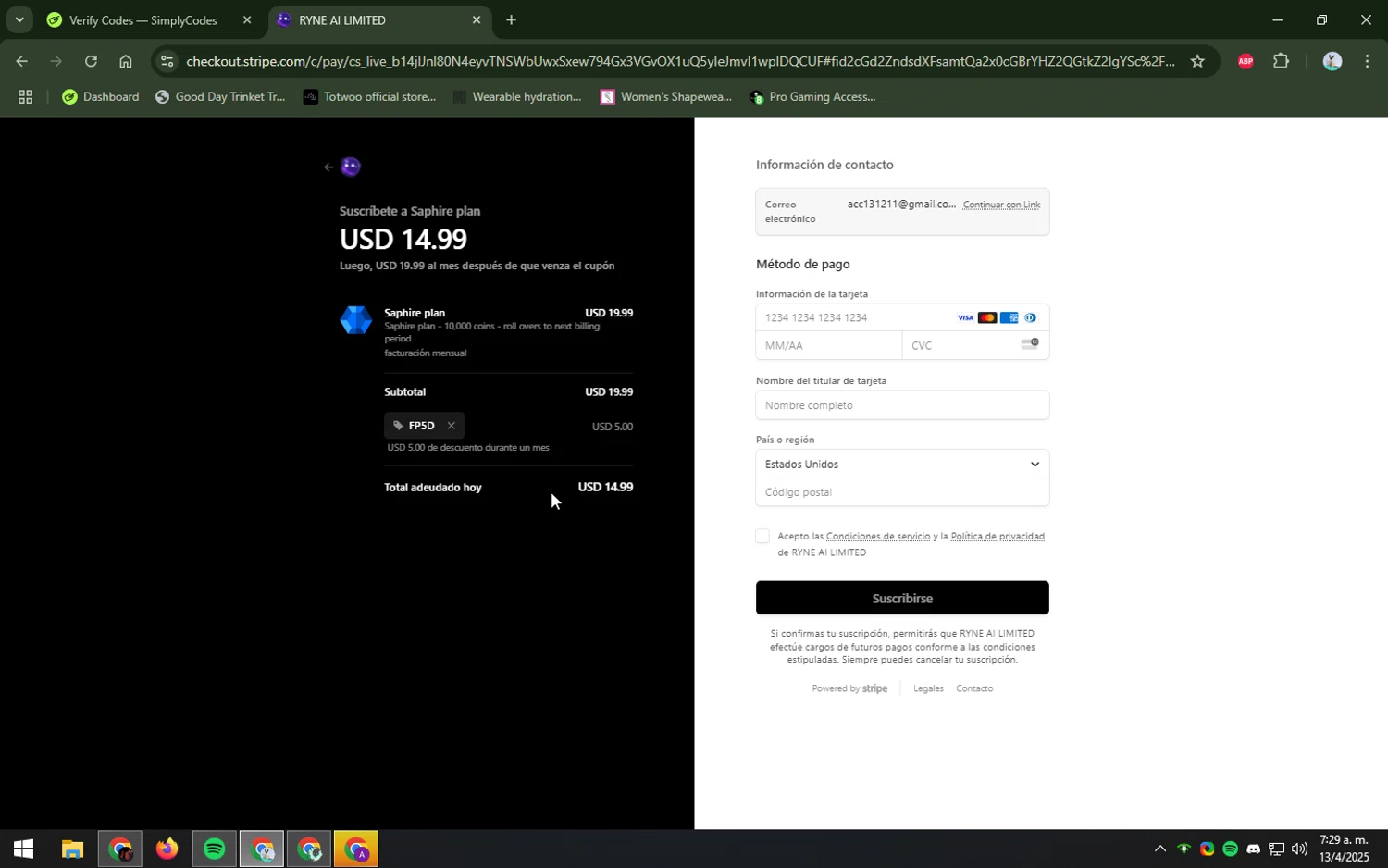Click the Visa card icon
The width and height of the screenshot is (1388, 868).
[965, 318]
